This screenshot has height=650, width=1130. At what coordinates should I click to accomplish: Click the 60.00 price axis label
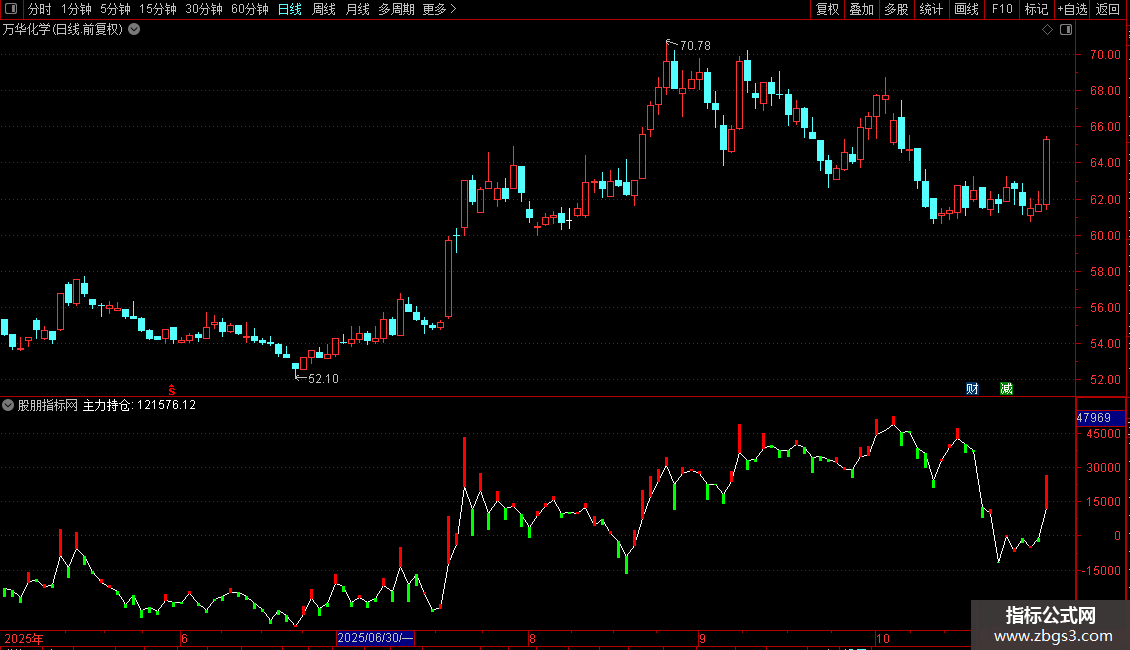tap(1105, 235)
